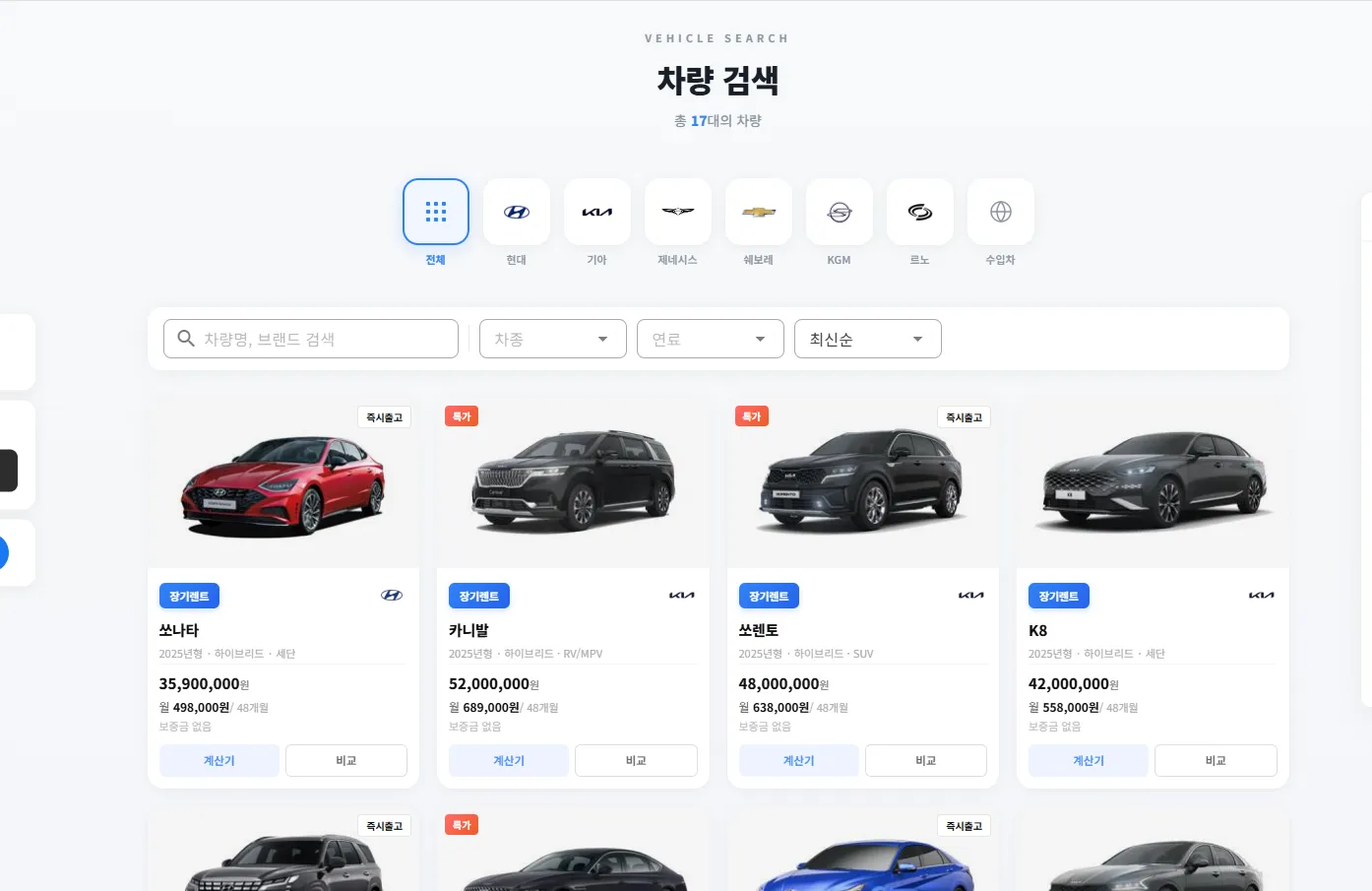The image size is (1372, 891).
Task: Click 특가 badge on 쏘렌토 card
Action: click(x=752, y=416)
